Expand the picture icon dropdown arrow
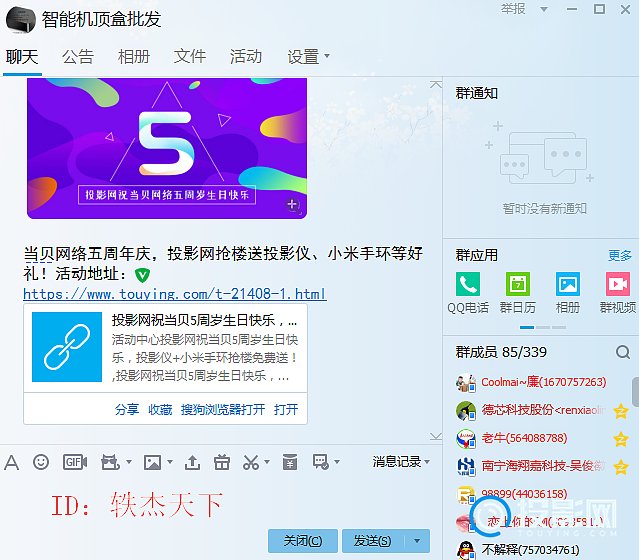The image size is (639, 560). [170, 462]
